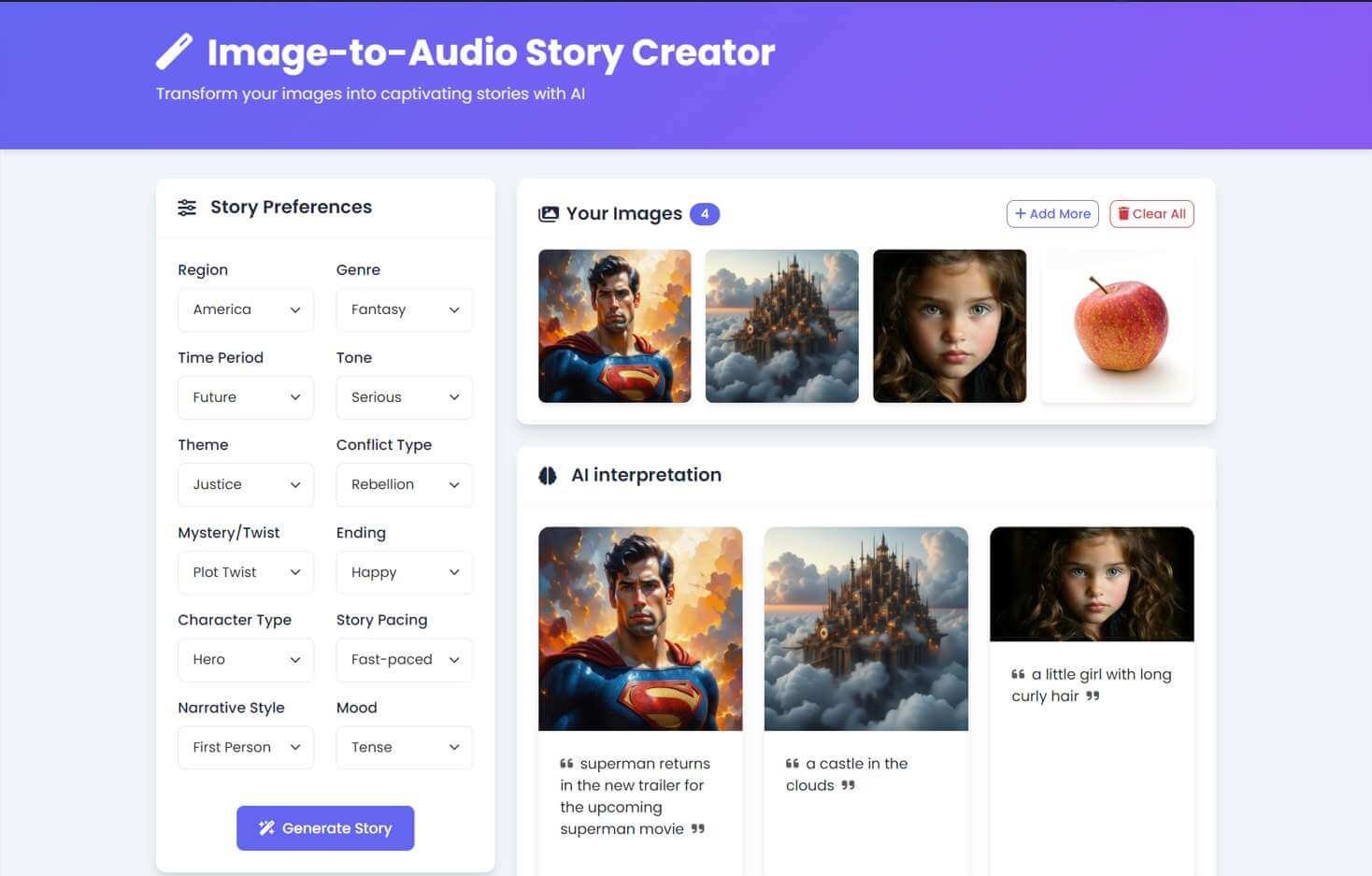Click the Time Period field label
Screen dimensions: 1372x876
[221, 358]
